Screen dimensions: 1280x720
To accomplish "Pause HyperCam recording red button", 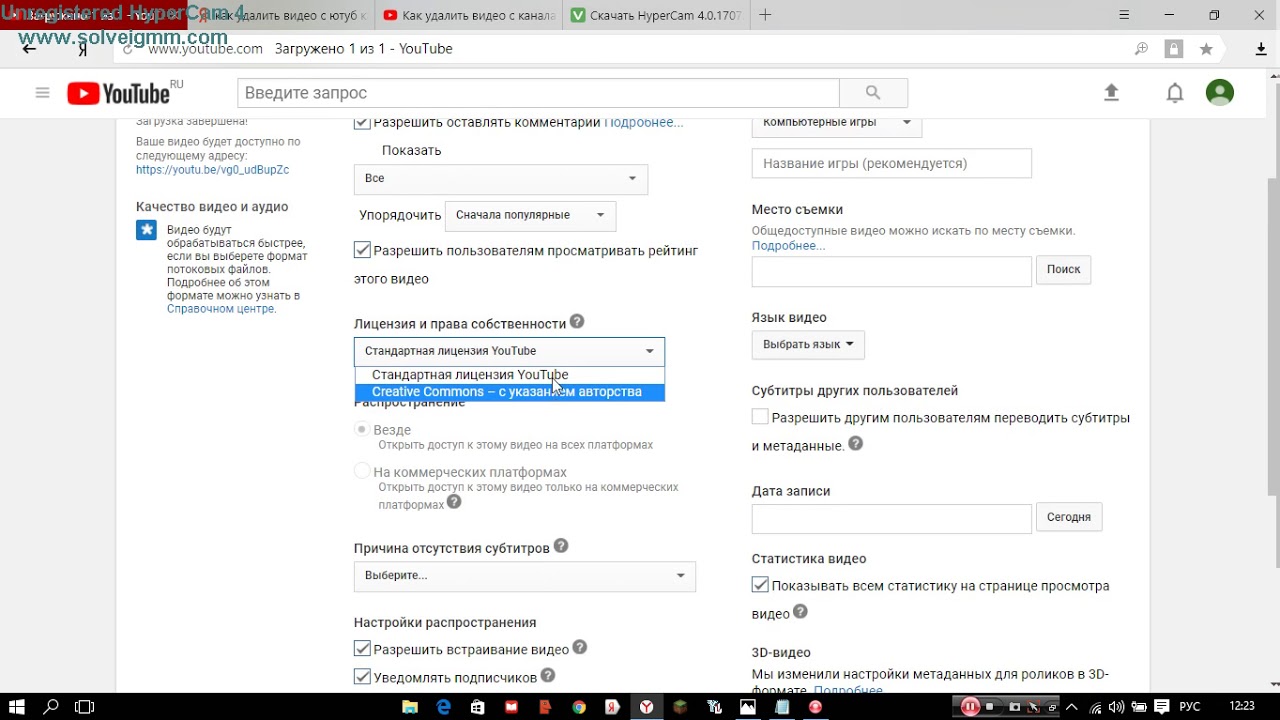I will point(969,707).
